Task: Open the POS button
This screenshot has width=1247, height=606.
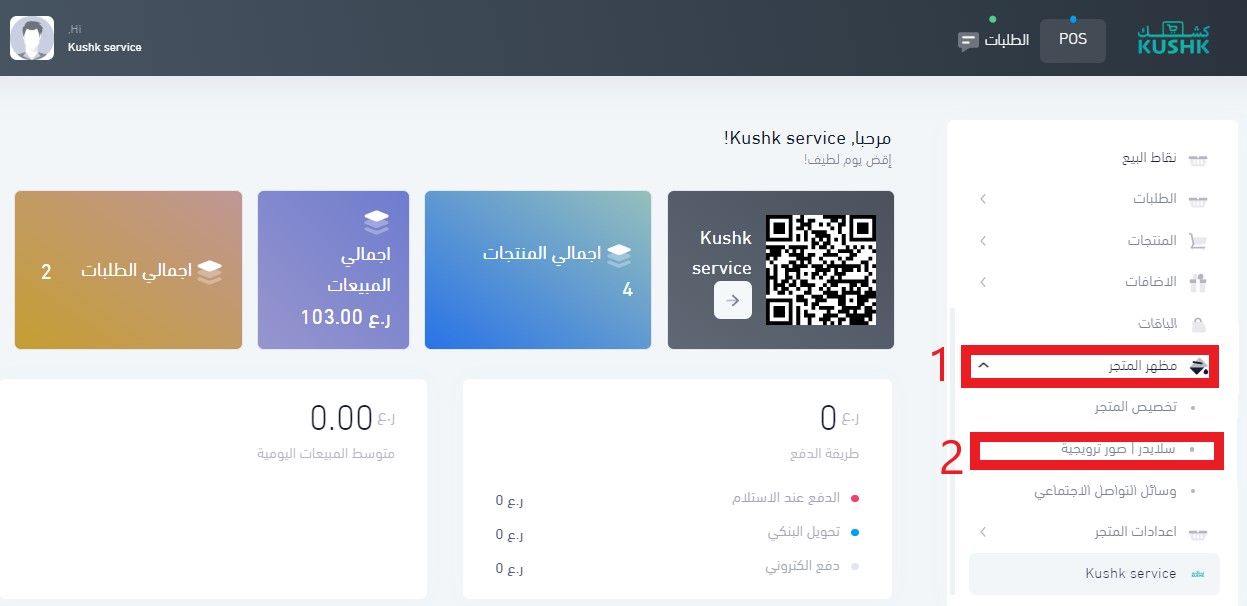Action: (x=1072, y=40)
